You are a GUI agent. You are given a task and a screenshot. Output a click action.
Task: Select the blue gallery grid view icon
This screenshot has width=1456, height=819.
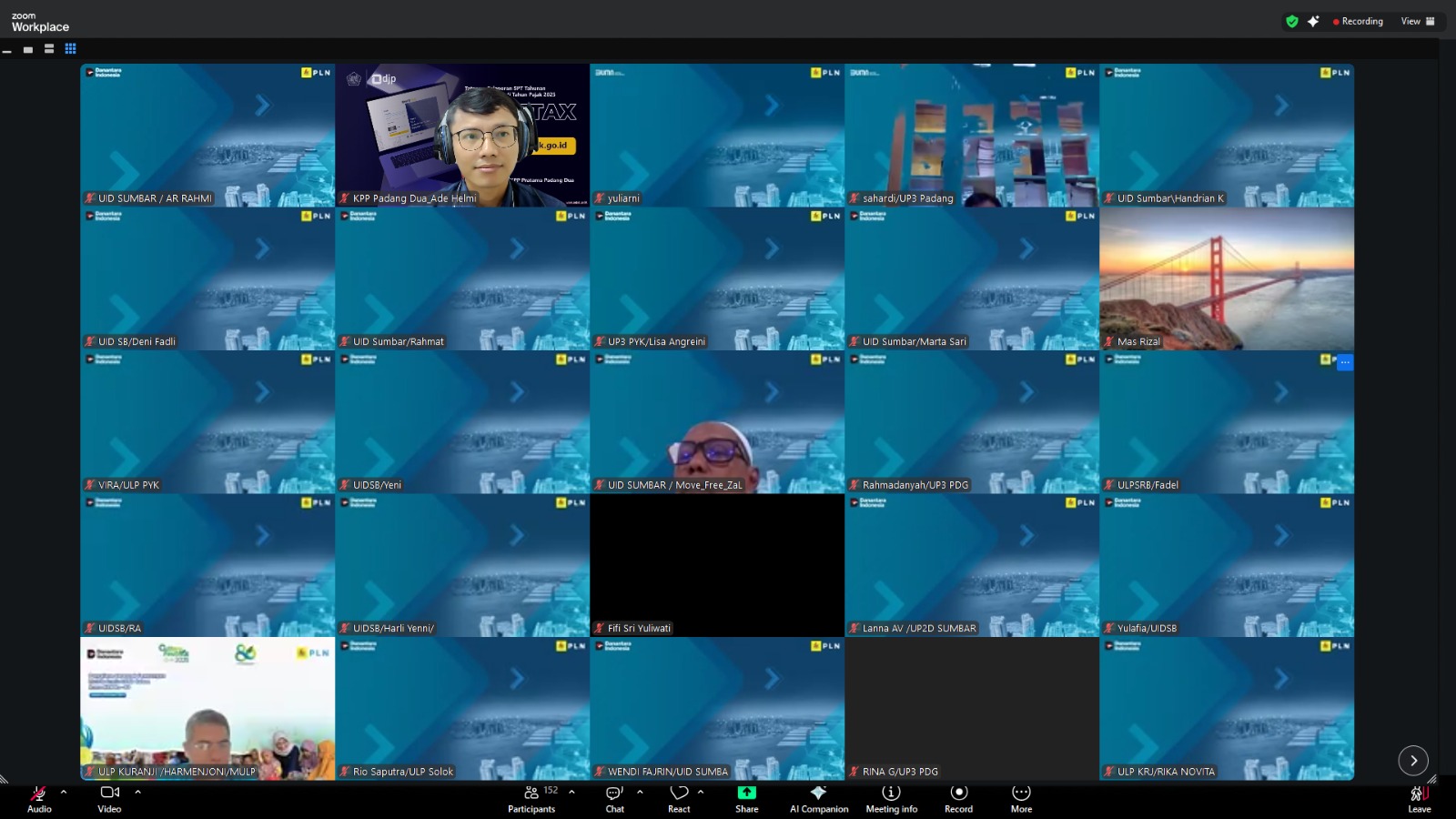pos(70,49)
